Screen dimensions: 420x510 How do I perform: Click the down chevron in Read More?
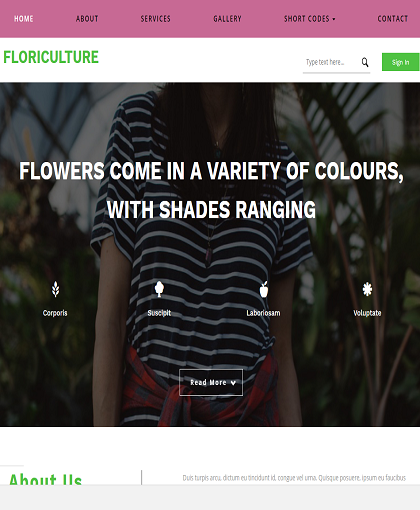click(233, 383)
